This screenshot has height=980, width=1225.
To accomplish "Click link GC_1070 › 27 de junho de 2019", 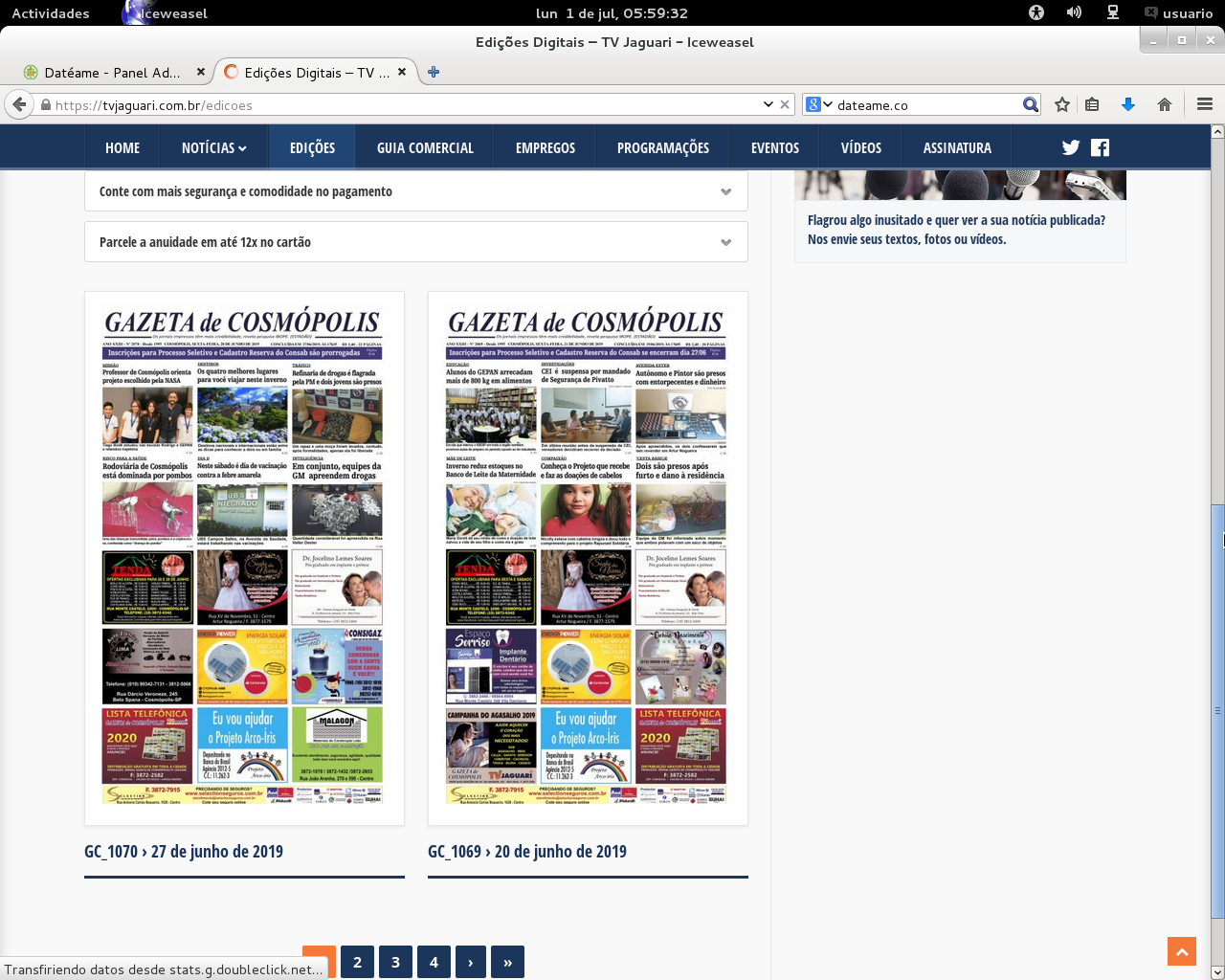I will click(x=184, y=852).
